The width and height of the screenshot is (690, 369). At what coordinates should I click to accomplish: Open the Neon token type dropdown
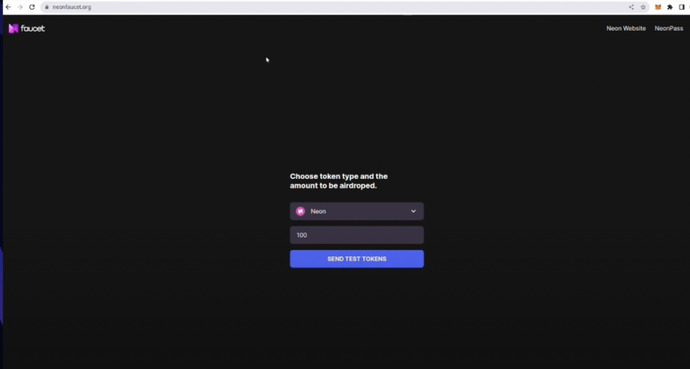tap(356, 211)
